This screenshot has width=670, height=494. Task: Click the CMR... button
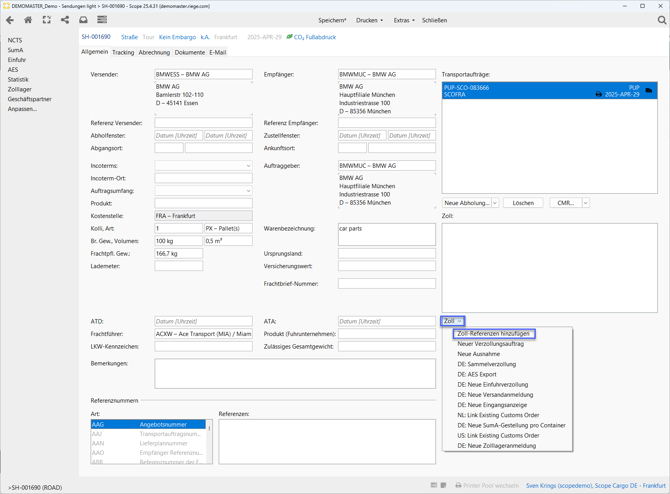(566, 203)
